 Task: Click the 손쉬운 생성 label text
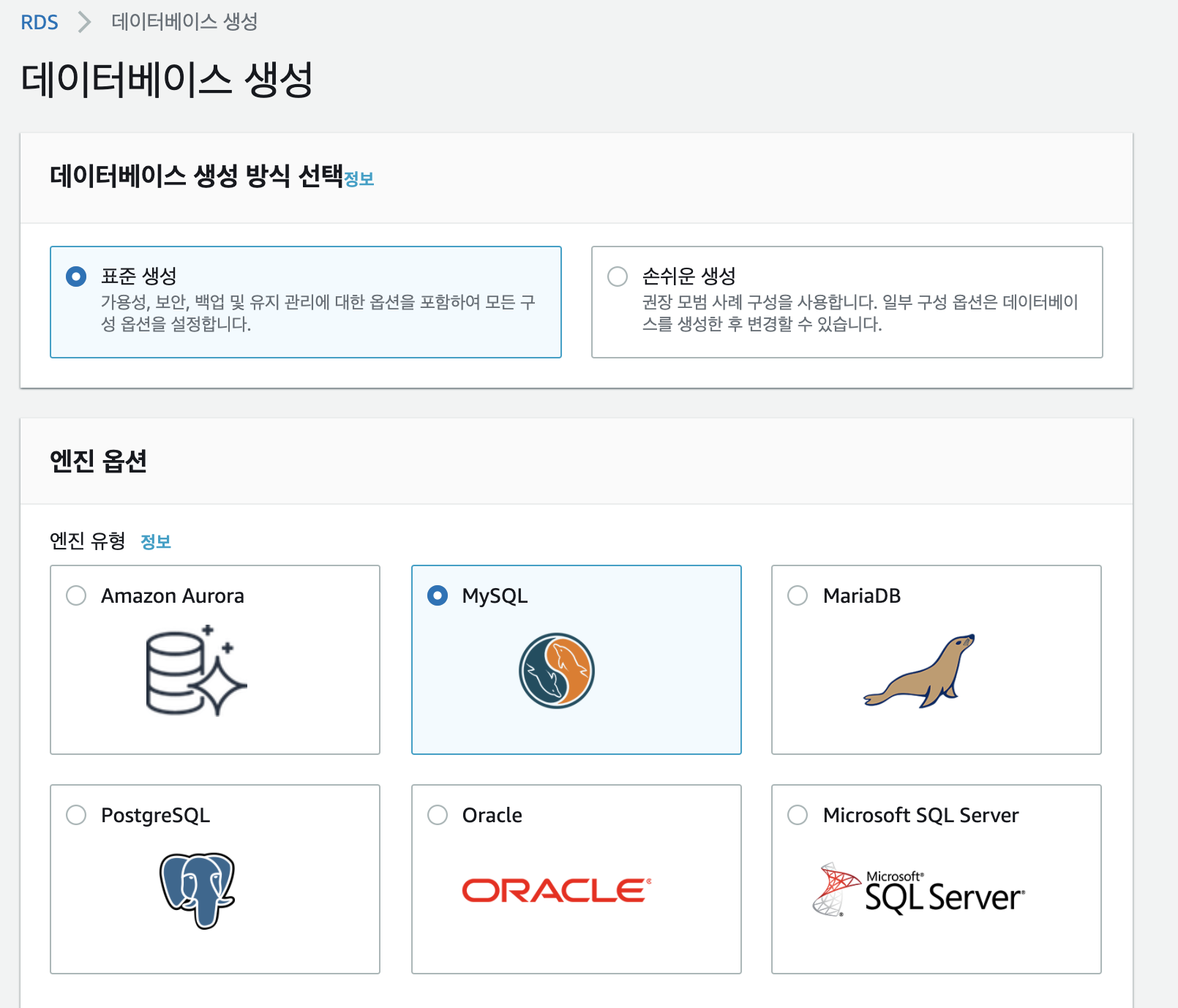(x=689, y=276)
